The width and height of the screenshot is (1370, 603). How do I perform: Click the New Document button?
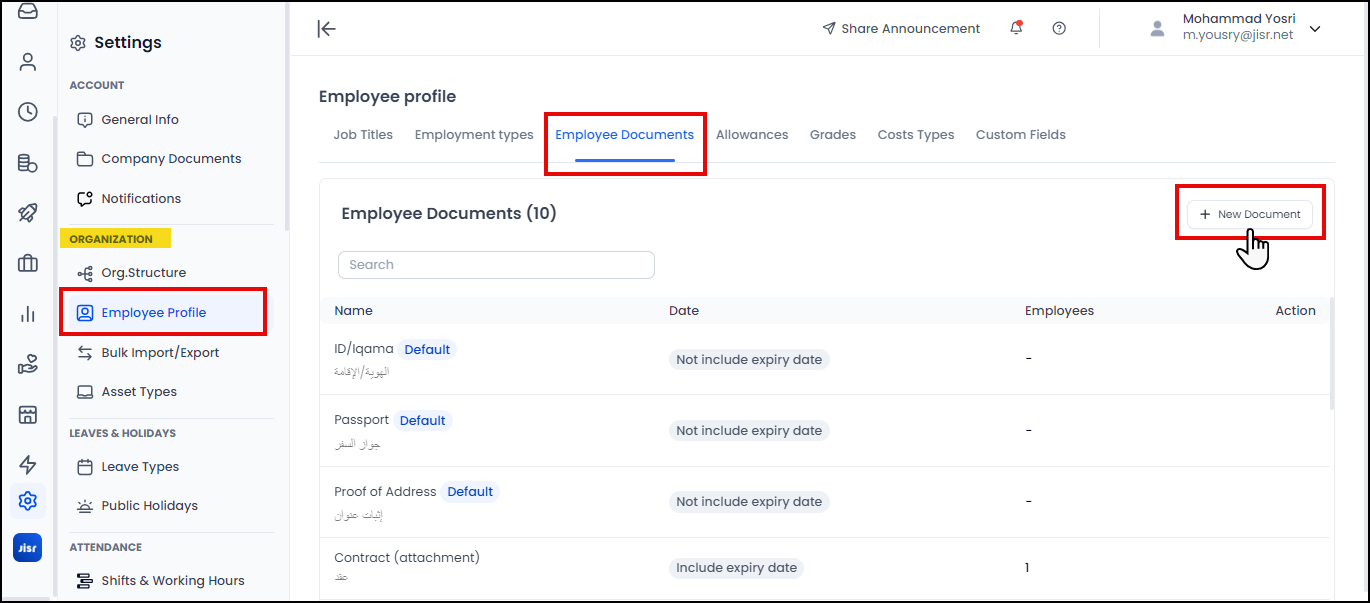pos(1249,214)
